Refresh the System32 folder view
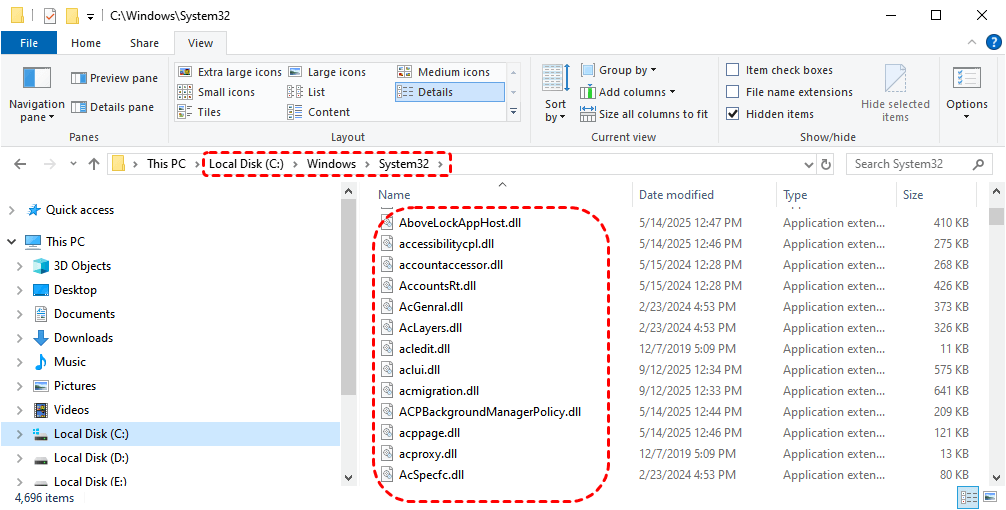The width and height of the screenshot is (1006, 510). [826, 164]
